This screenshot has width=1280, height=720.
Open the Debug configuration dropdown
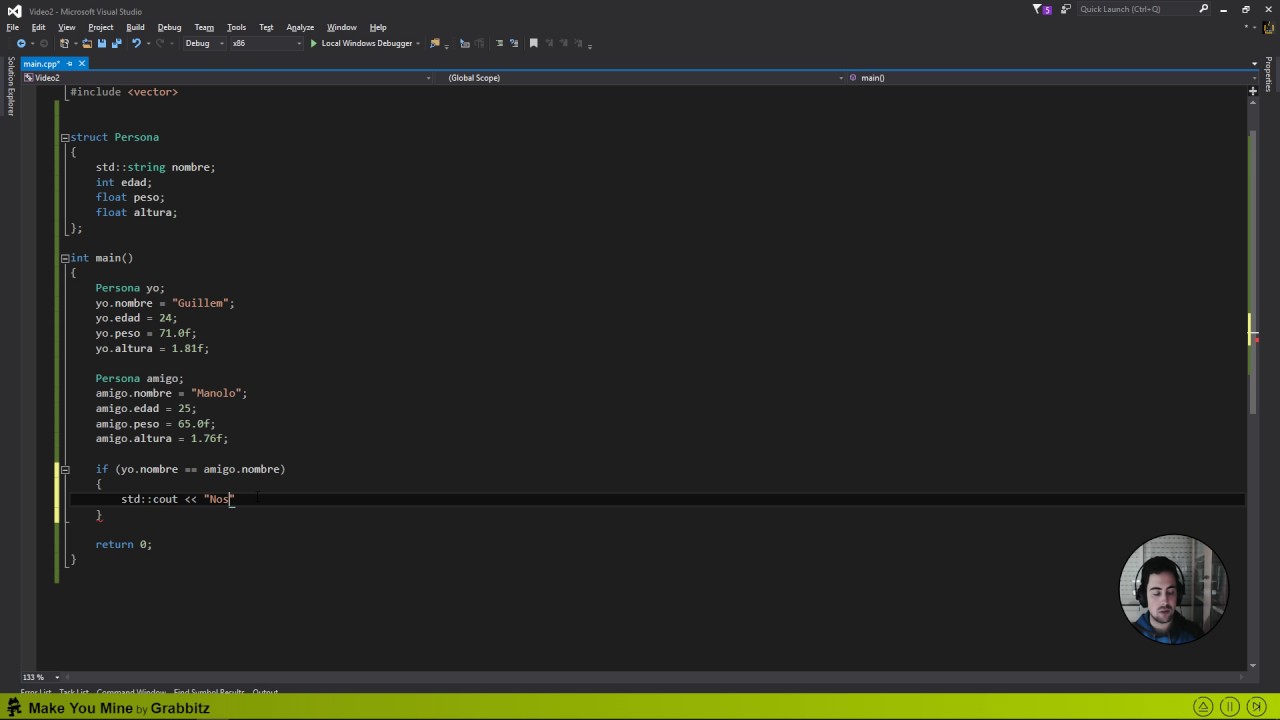pyautogui.click(x=204, y=43)
